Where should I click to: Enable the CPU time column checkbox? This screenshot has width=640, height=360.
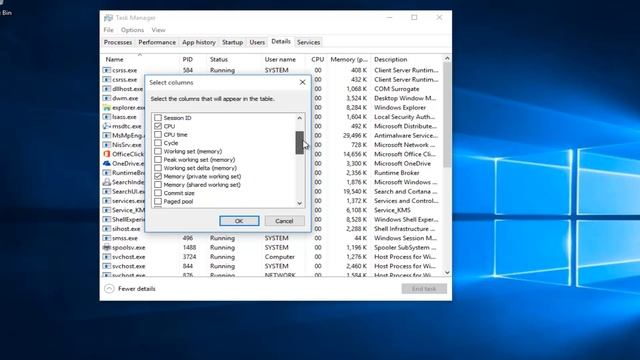pos(158,135)
